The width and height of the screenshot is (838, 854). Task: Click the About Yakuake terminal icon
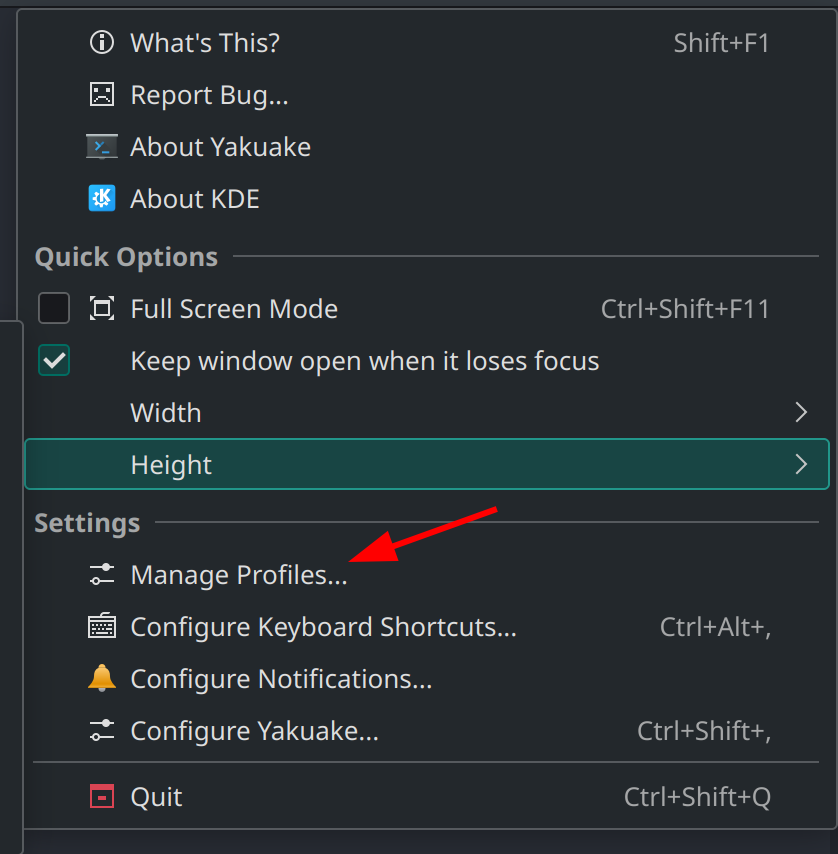(x=102, y=147)
